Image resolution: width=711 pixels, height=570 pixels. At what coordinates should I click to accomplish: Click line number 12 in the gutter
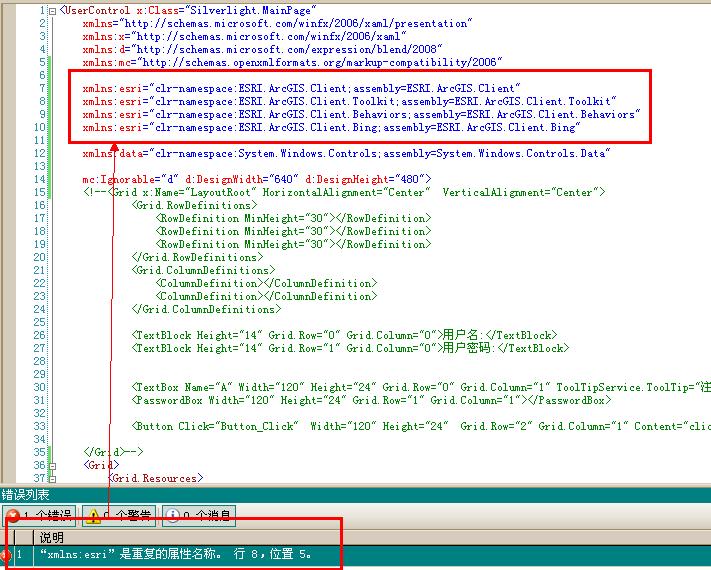coord(40,154)
